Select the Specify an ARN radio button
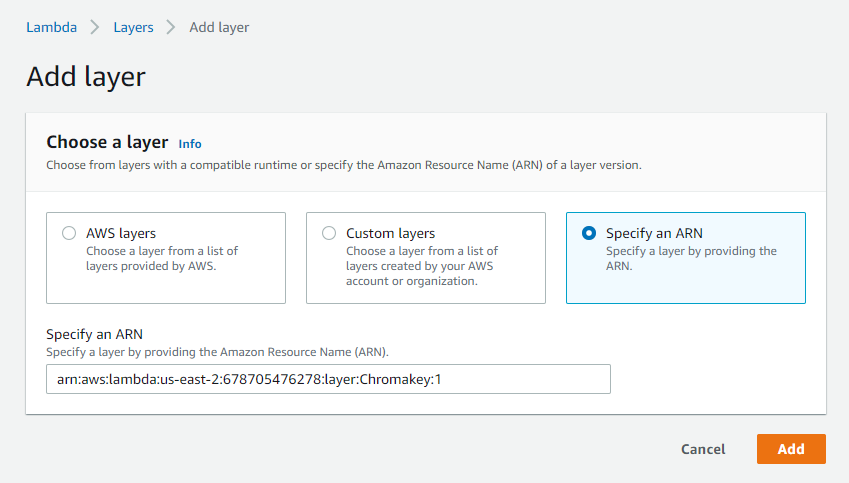 click(589, 233)
